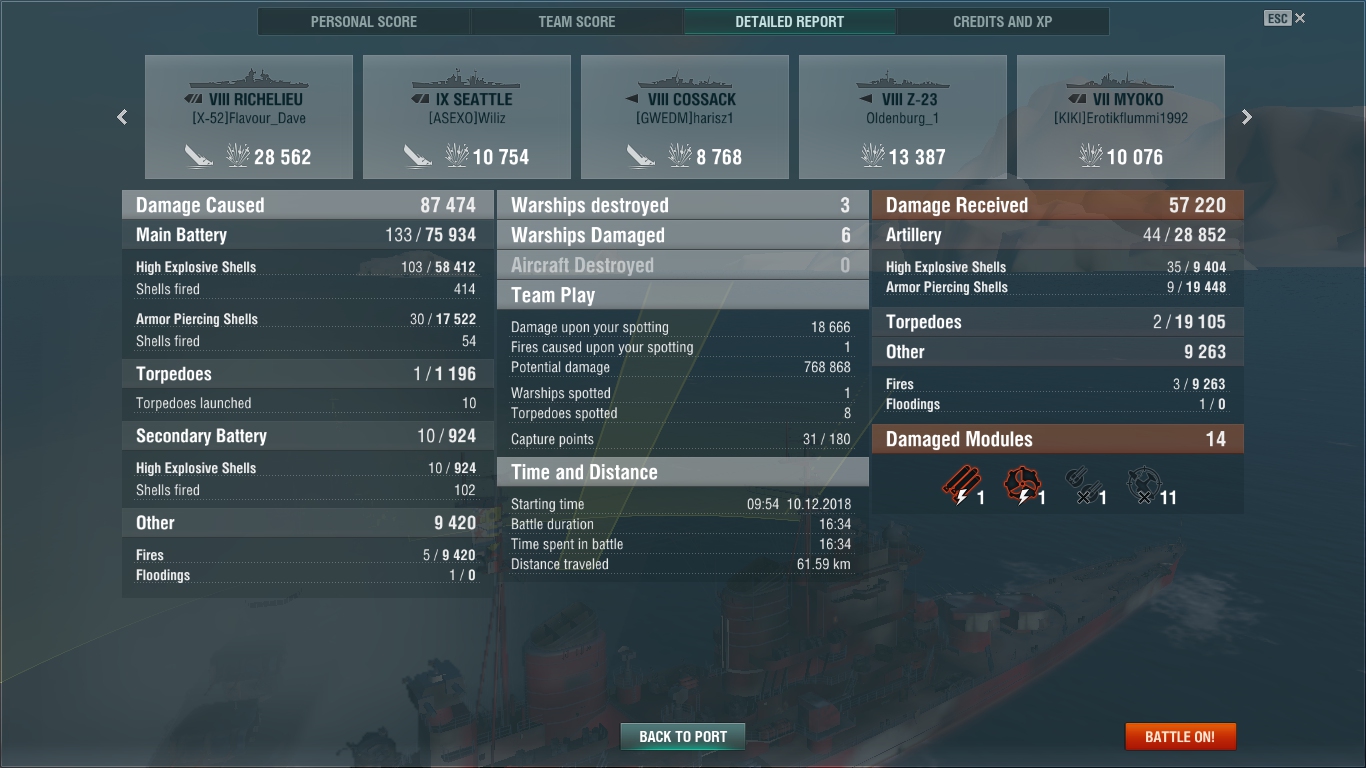Start a new match with Battle On!

1180,737
